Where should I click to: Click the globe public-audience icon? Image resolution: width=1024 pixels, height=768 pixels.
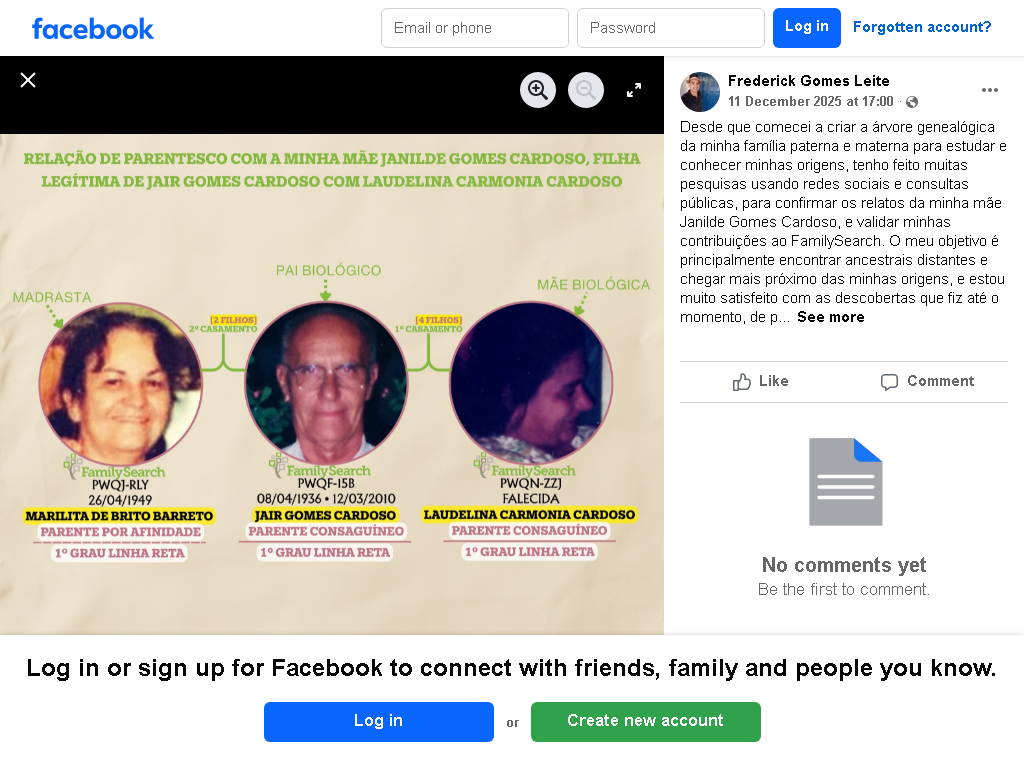pos(912,102)
